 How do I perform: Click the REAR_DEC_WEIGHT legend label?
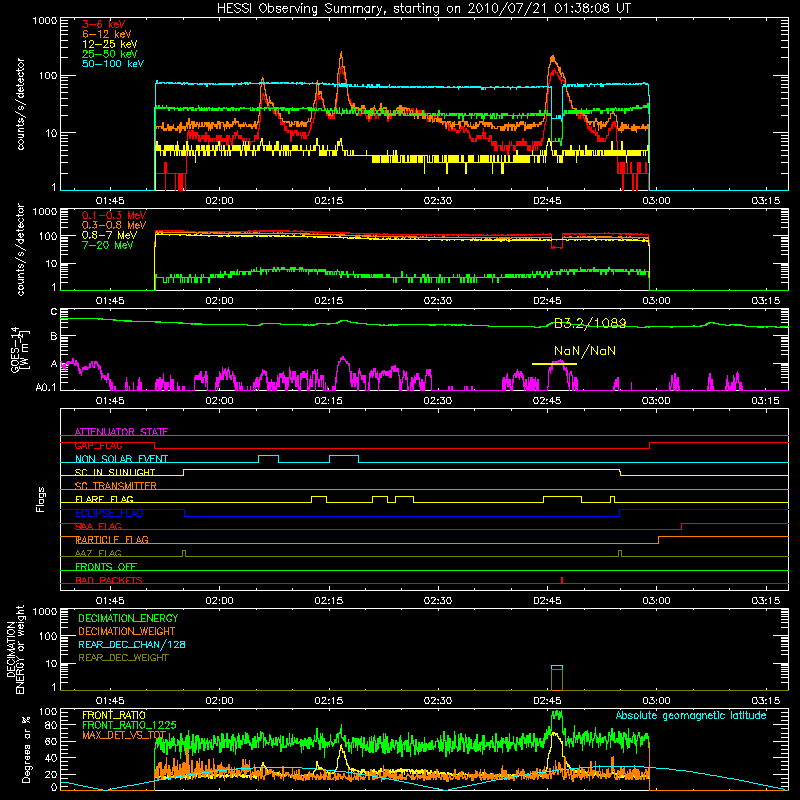(x=123, y=658)
